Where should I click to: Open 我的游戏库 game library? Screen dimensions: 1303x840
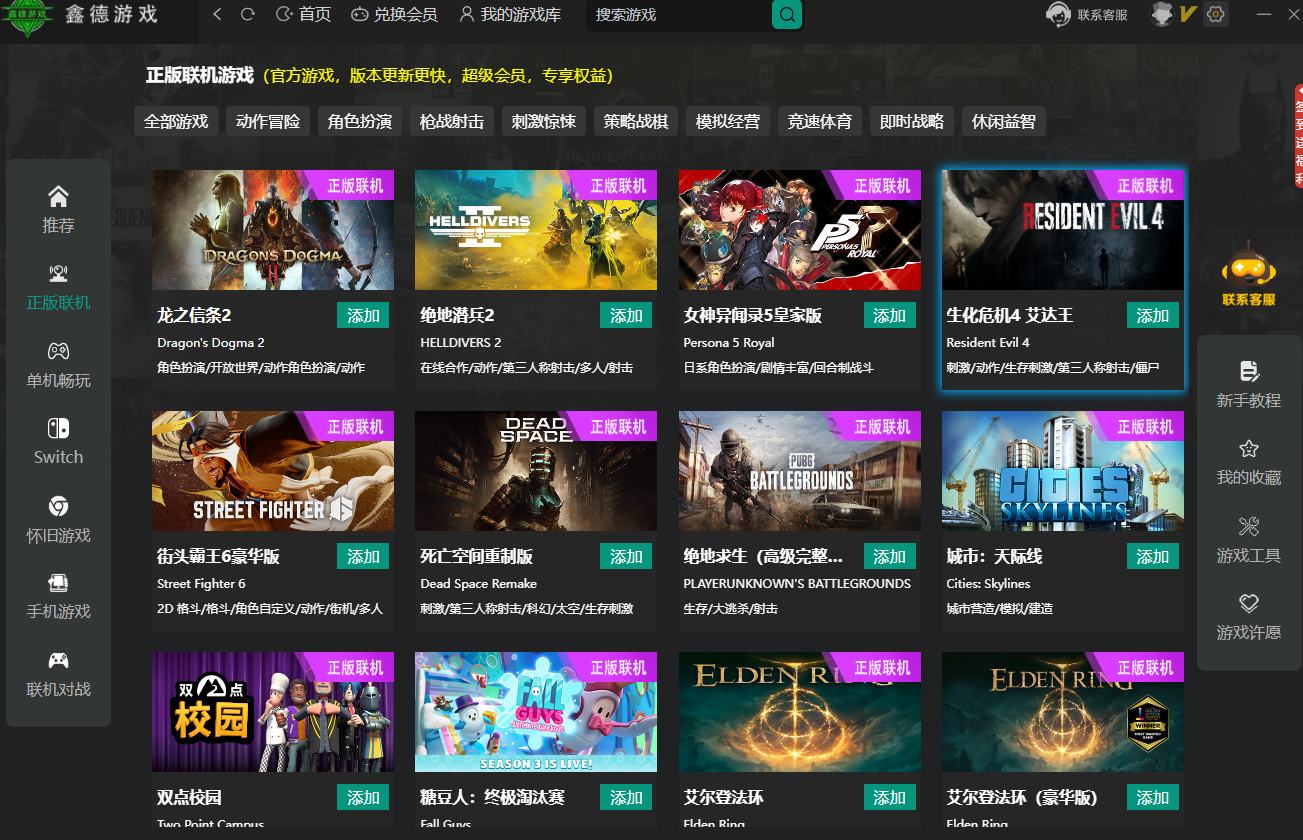[x=510, y=14]
